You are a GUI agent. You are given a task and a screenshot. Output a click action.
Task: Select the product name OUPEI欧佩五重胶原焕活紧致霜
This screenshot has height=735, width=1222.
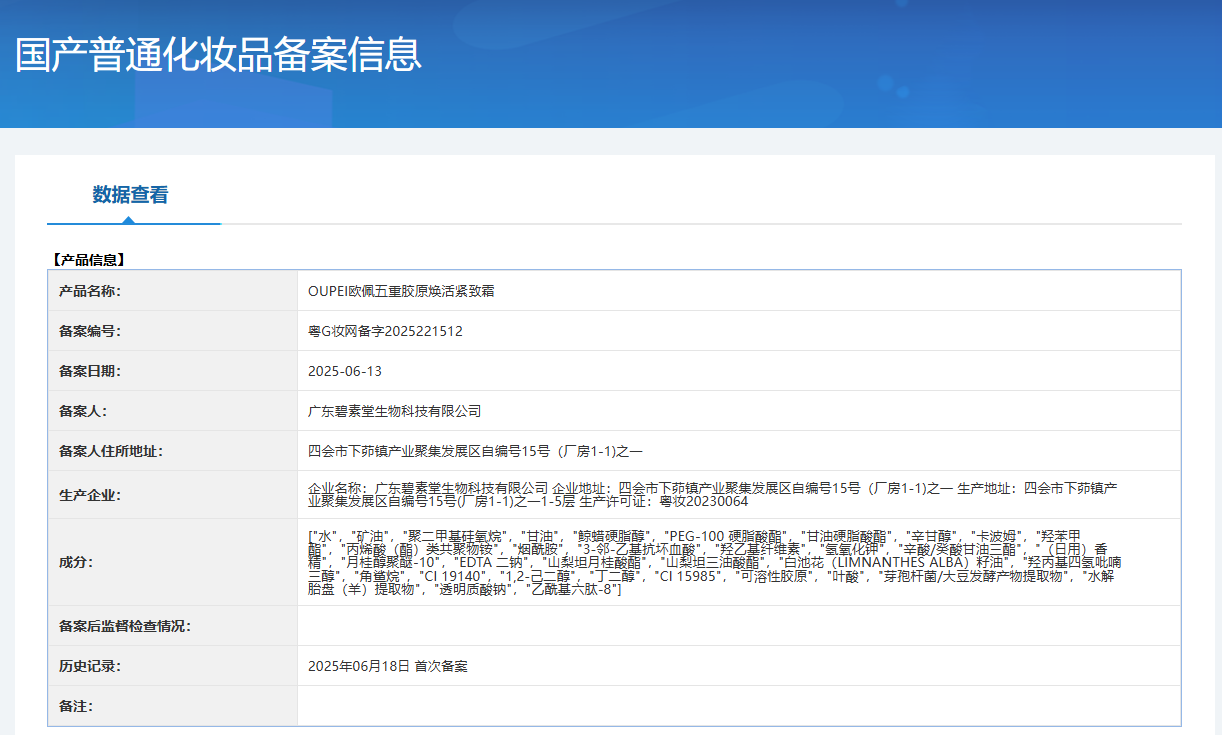pos(401,291)
